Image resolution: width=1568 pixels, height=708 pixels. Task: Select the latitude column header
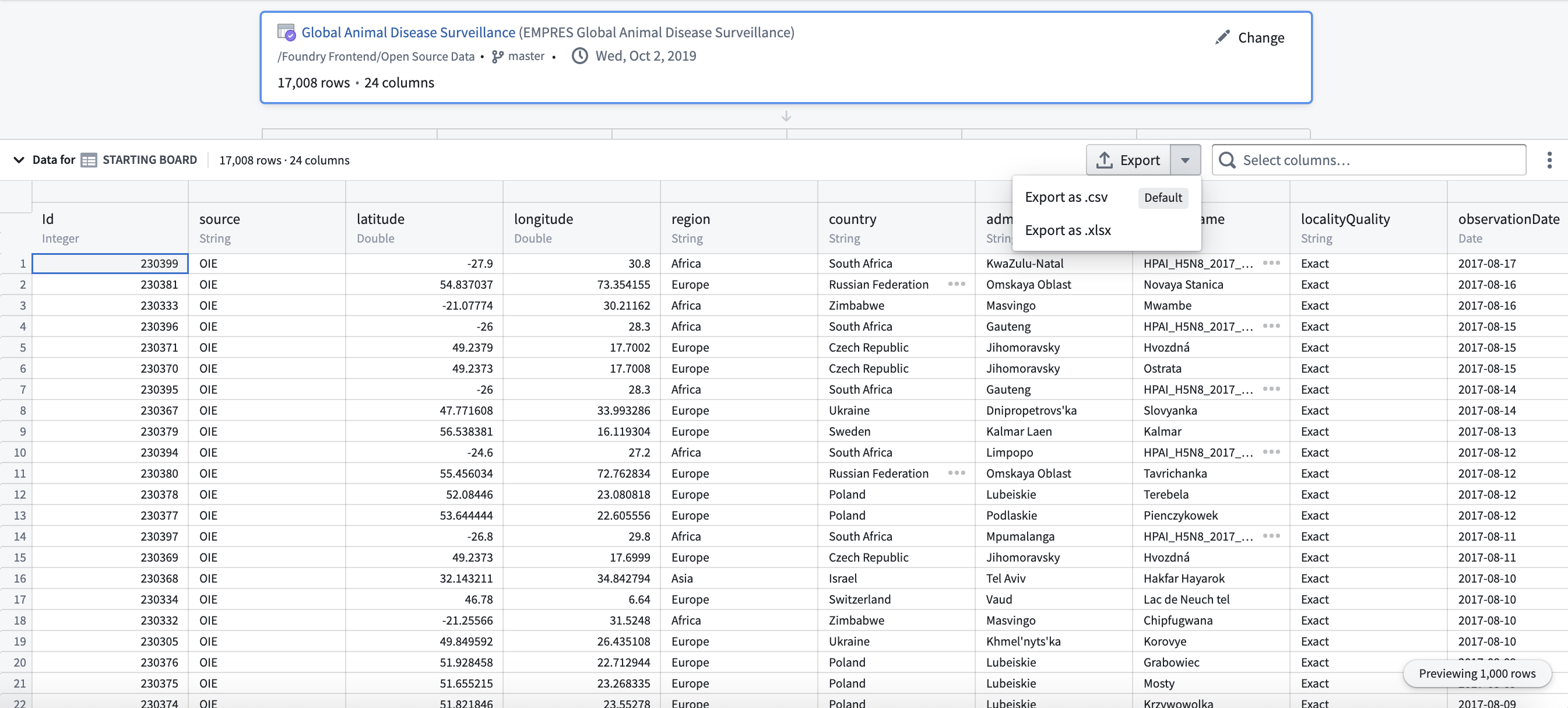[424, 227]
